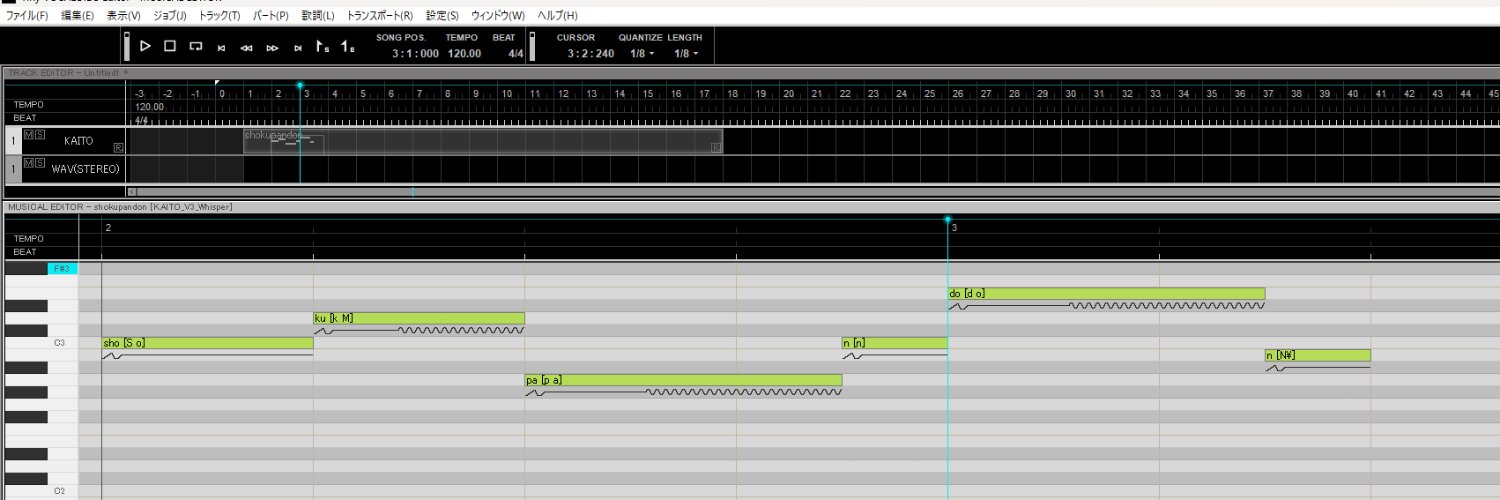
Task: Click measure 10 on the track editor ruler
Action: tap(507, 94)
